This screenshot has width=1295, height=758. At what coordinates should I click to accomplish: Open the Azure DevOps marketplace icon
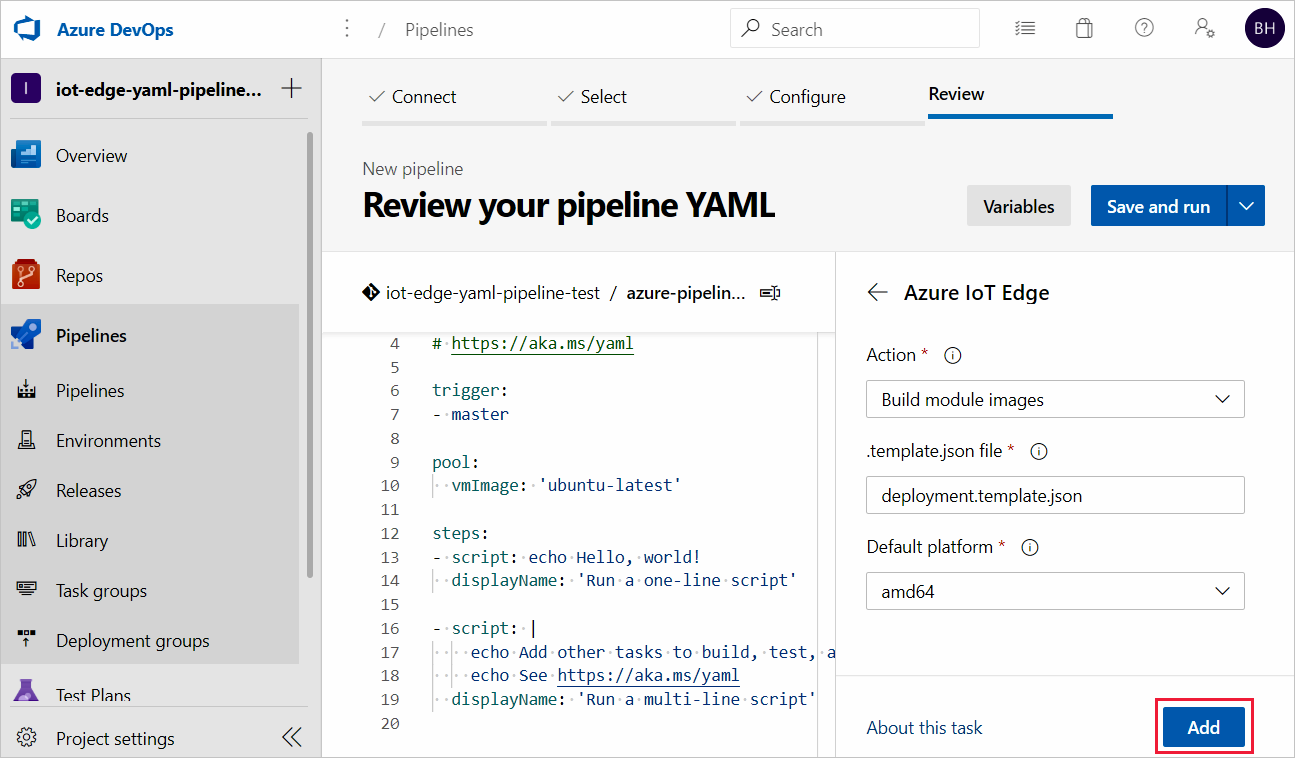(x=1084, y=27)
